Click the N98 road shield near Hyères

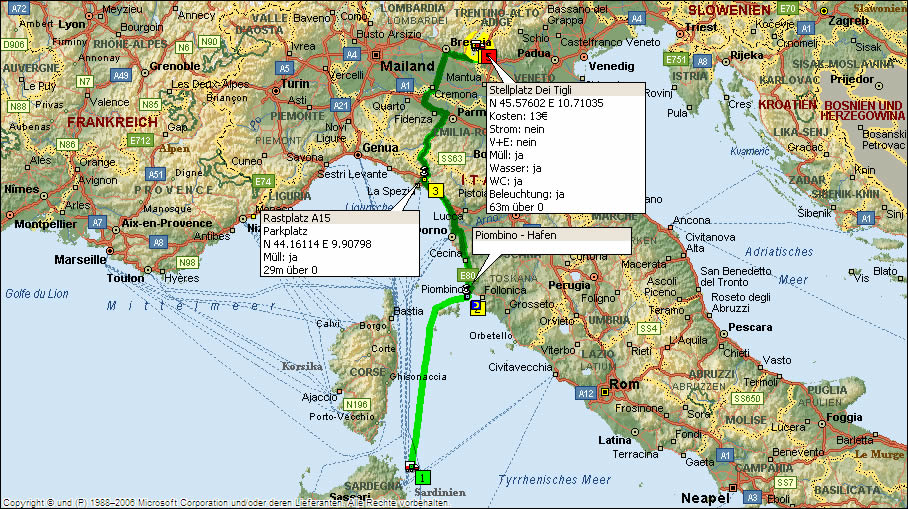pos(188,262)
